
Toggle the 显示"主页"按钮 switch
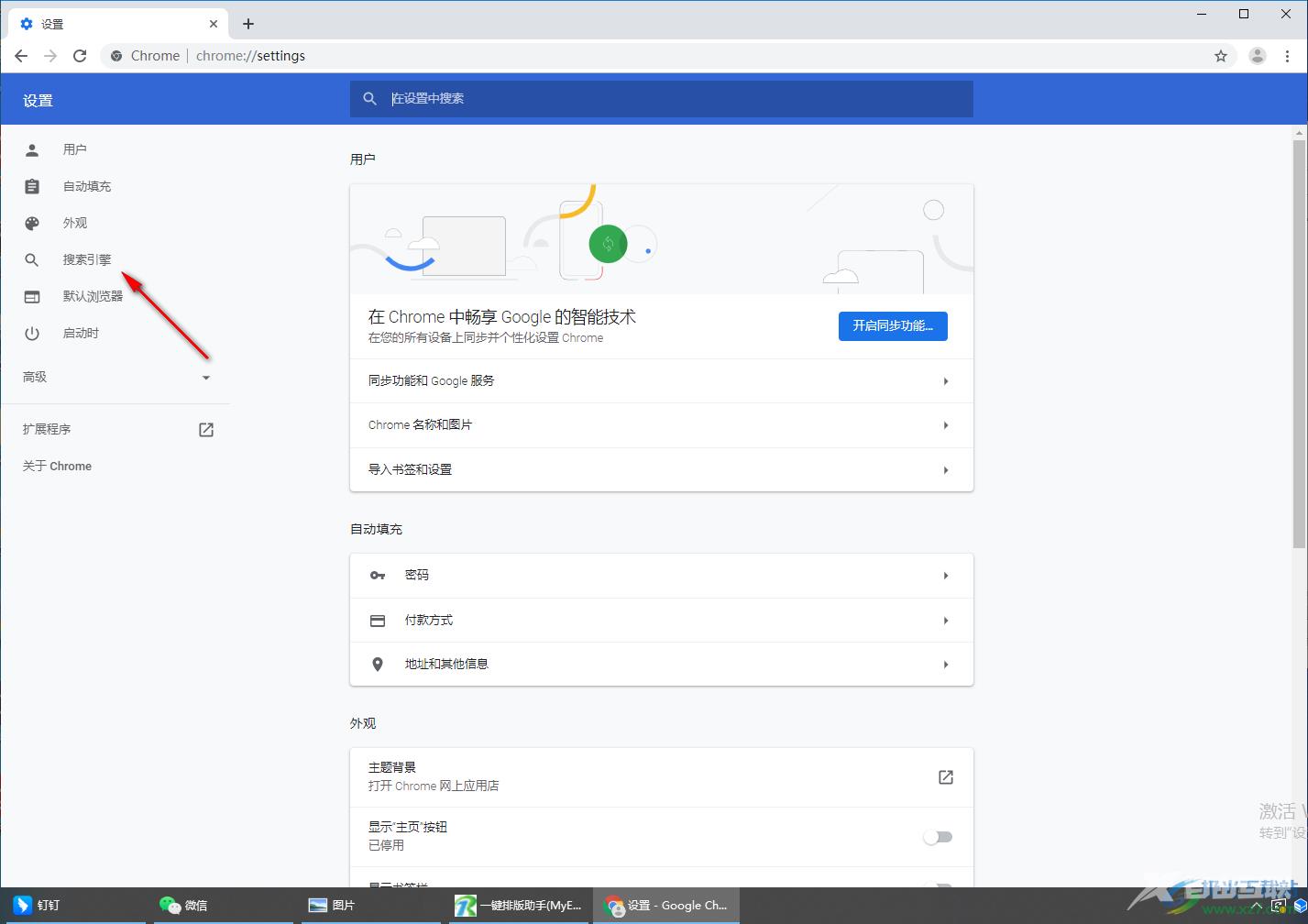coord(938,837)
